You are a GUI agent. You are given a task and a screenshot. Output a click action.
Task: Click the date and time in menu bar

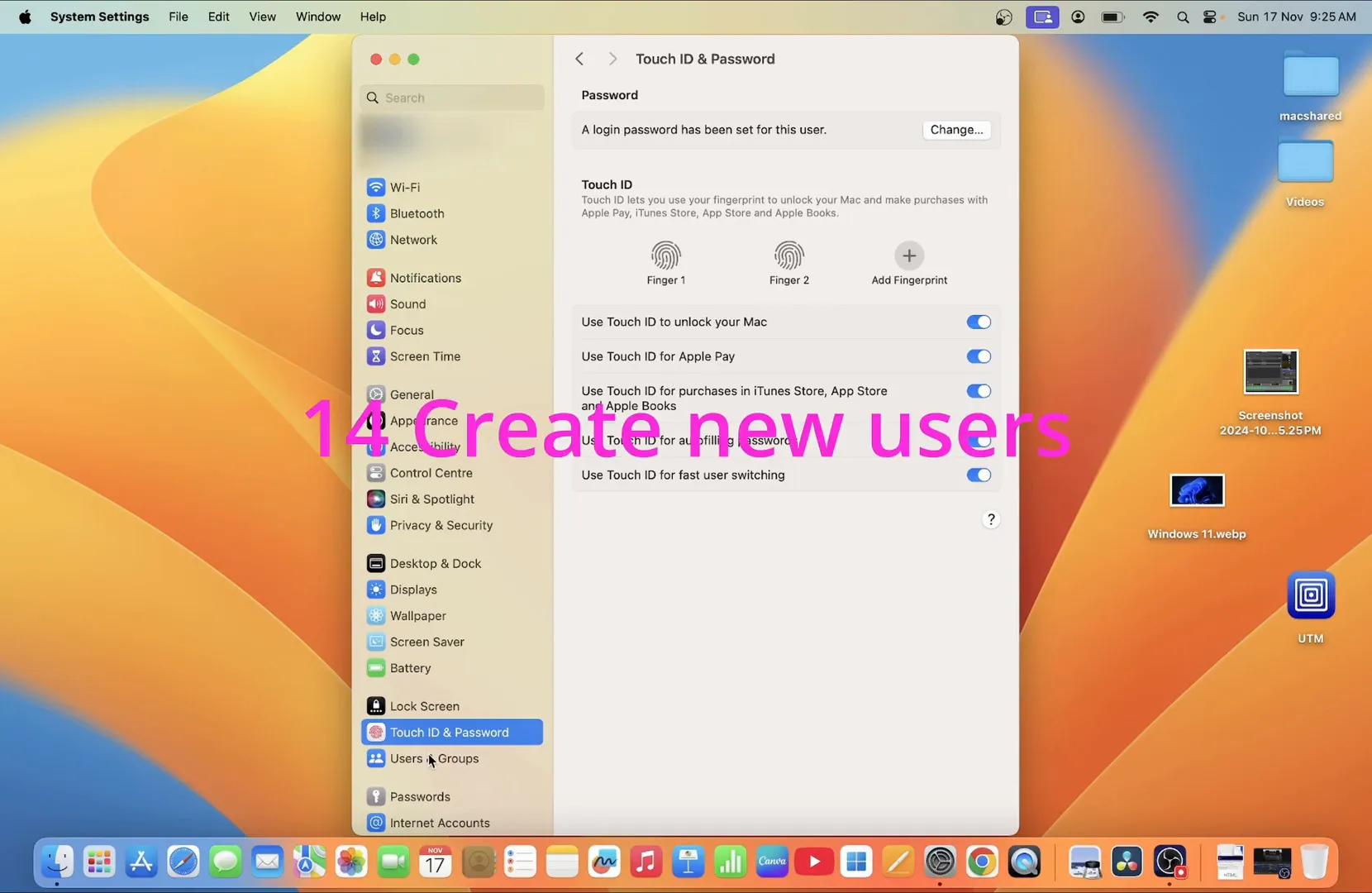click(1297, 17)
